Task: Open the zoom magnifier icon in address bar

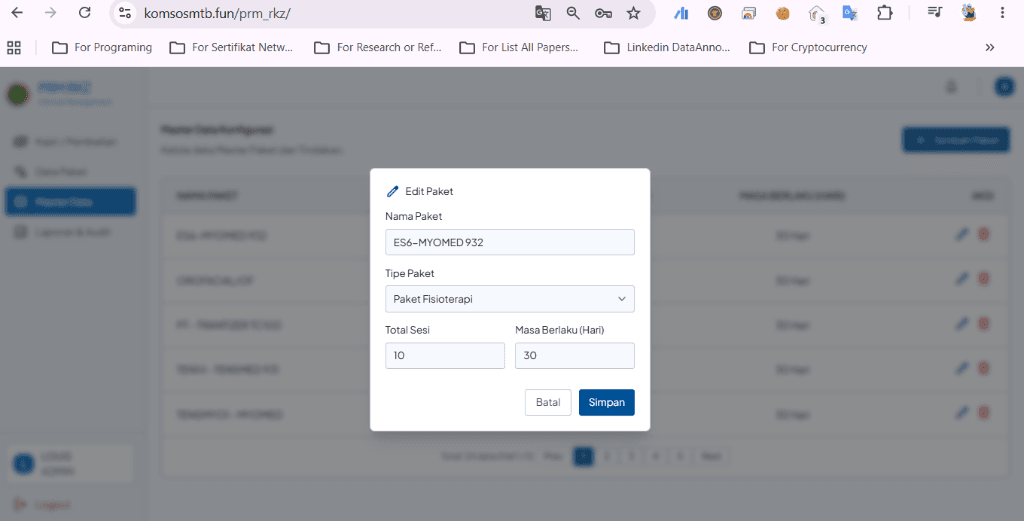Action: coord(573,13)
